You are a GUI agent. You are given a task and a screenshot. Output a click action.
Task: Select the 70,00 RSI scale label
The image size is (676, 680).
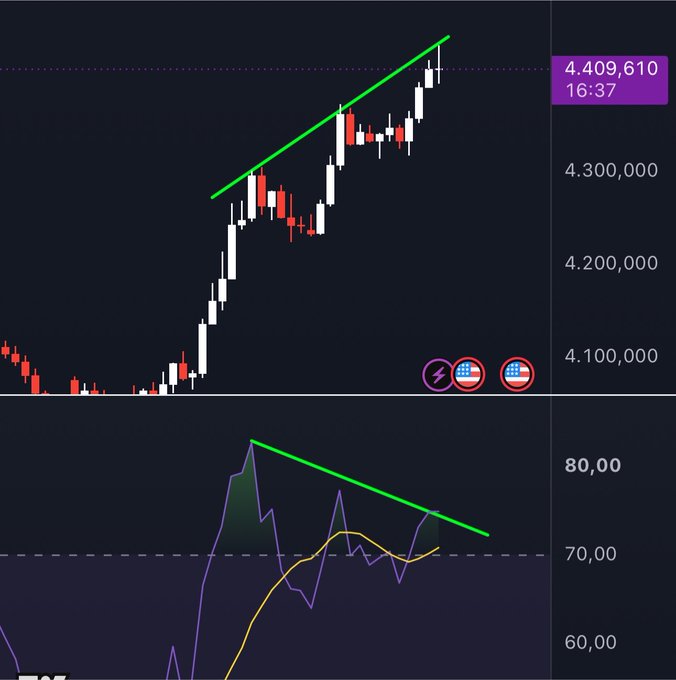[590, 554]
